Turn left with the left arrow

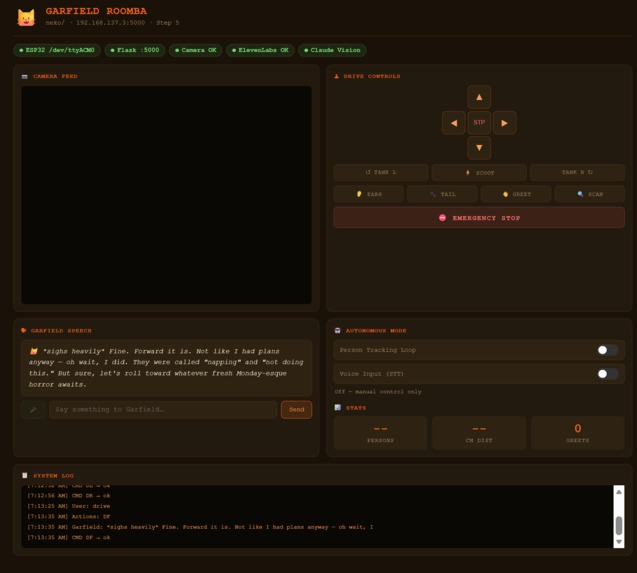(x=454, y=123)
